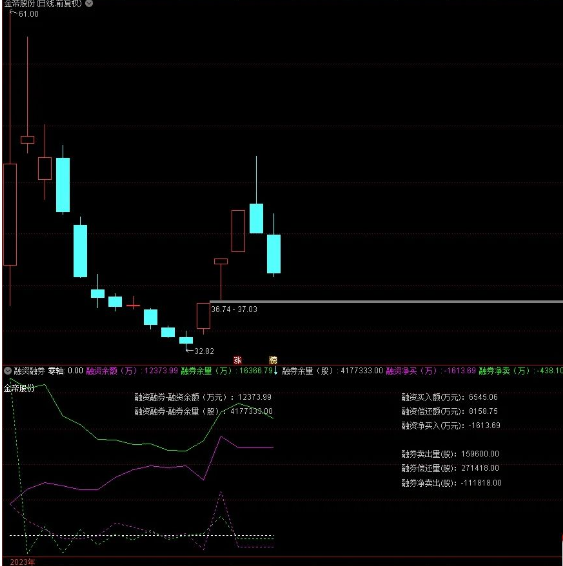Click the 2023年 date label on time axis
The width and height of the screenshot is (563, 566).
pyautogui.click(x=22, y=562)
